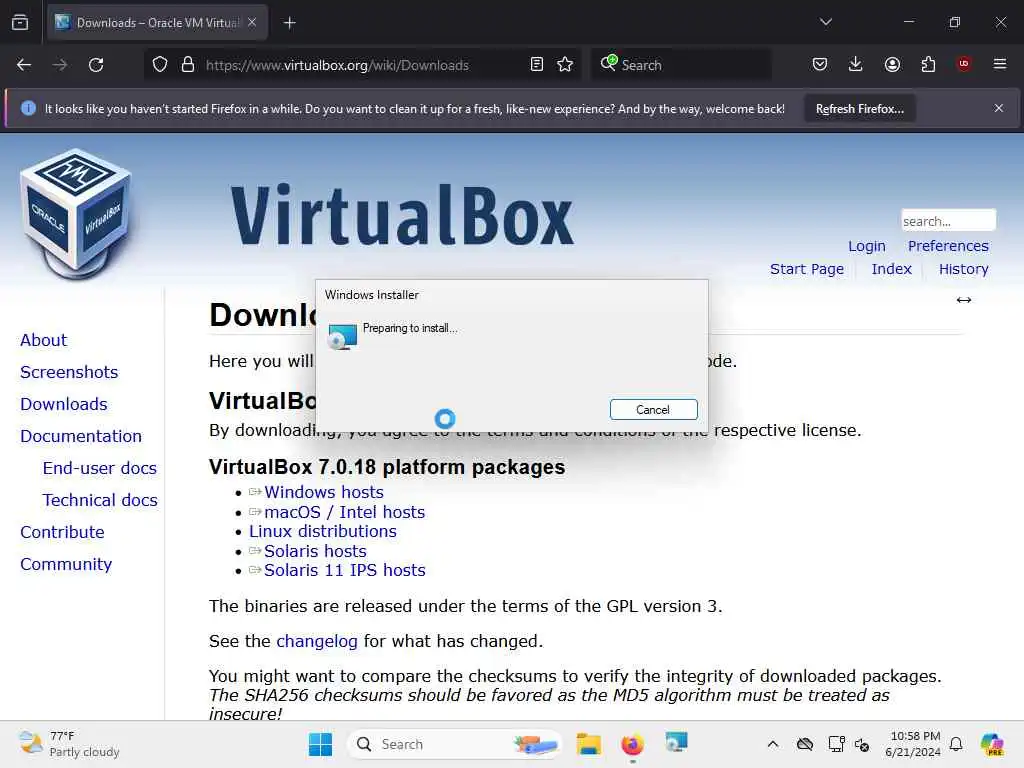Reload the page with the refresh icon
The height and width of the screenshot is (768, 1024).
point(96,65)
